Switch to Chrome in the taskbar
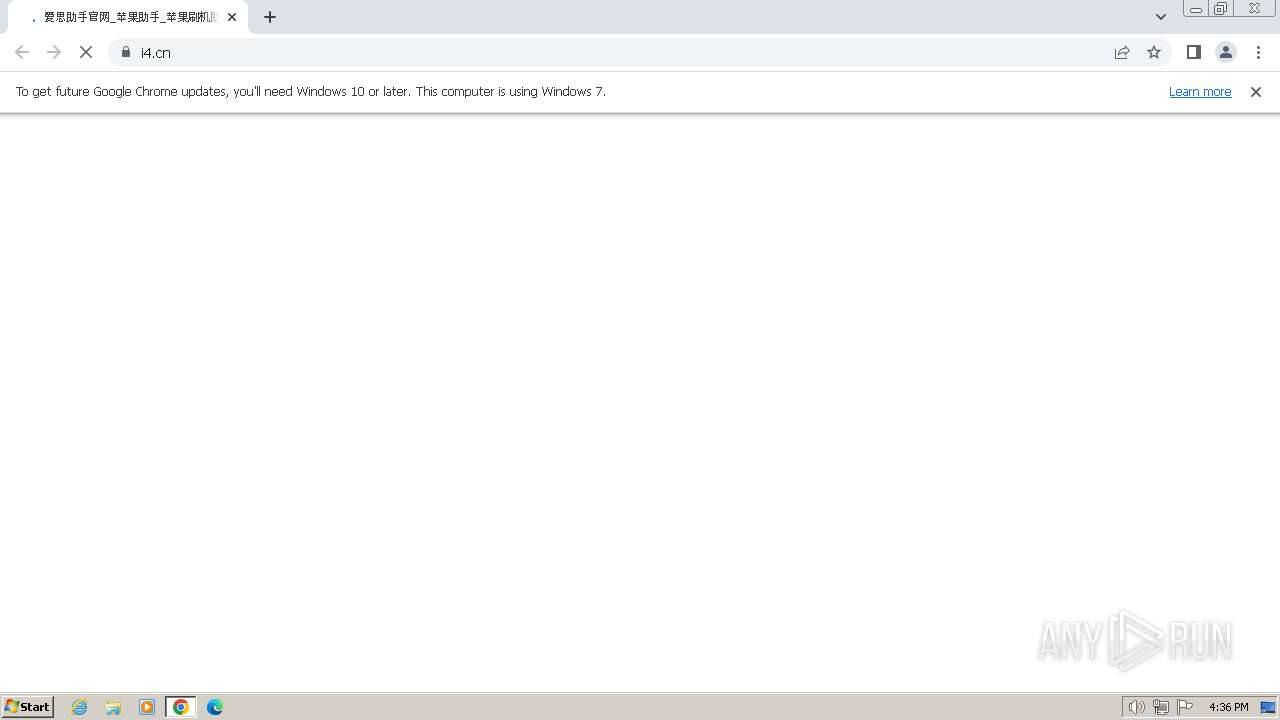1280x720 pixels. tap(181, 707)
